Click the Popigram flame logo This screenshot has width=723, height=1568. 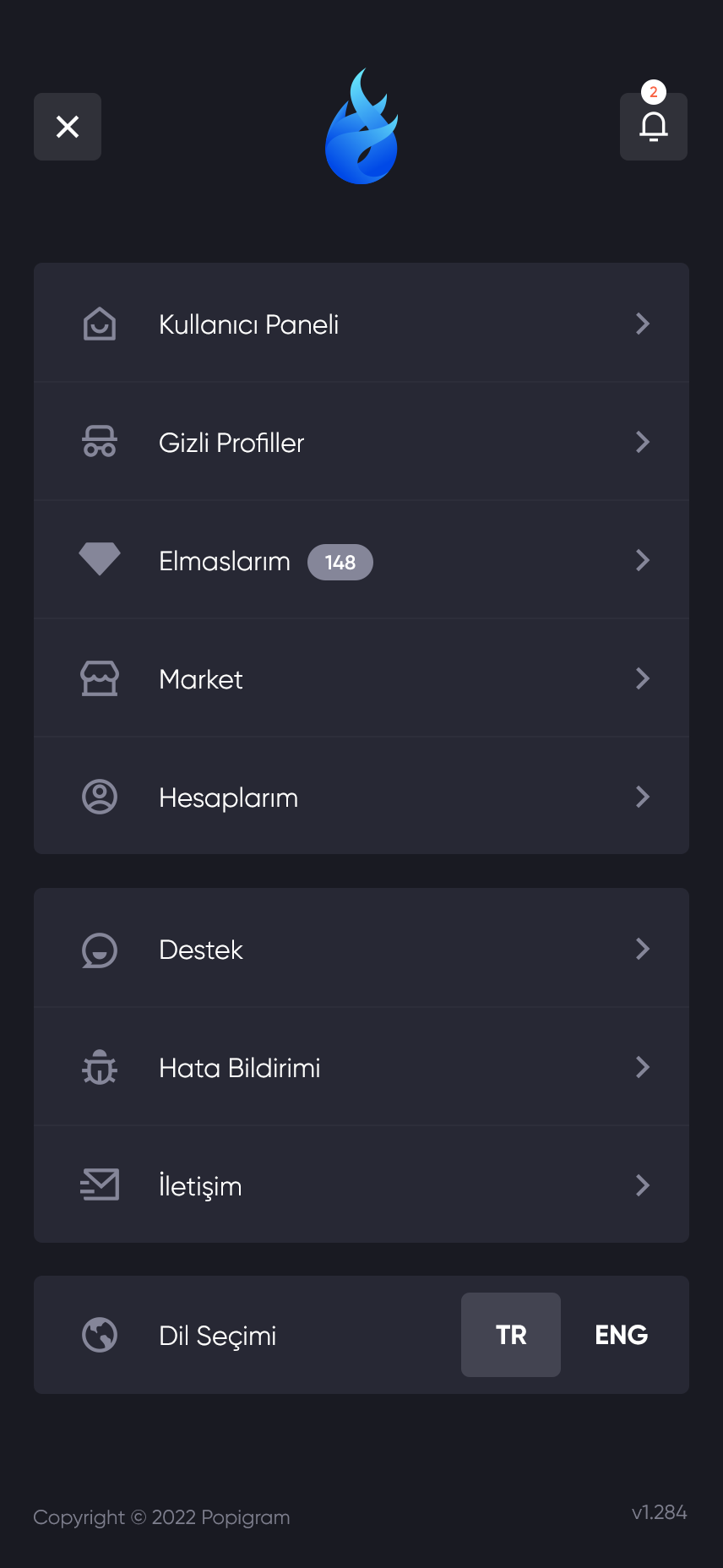361,127
